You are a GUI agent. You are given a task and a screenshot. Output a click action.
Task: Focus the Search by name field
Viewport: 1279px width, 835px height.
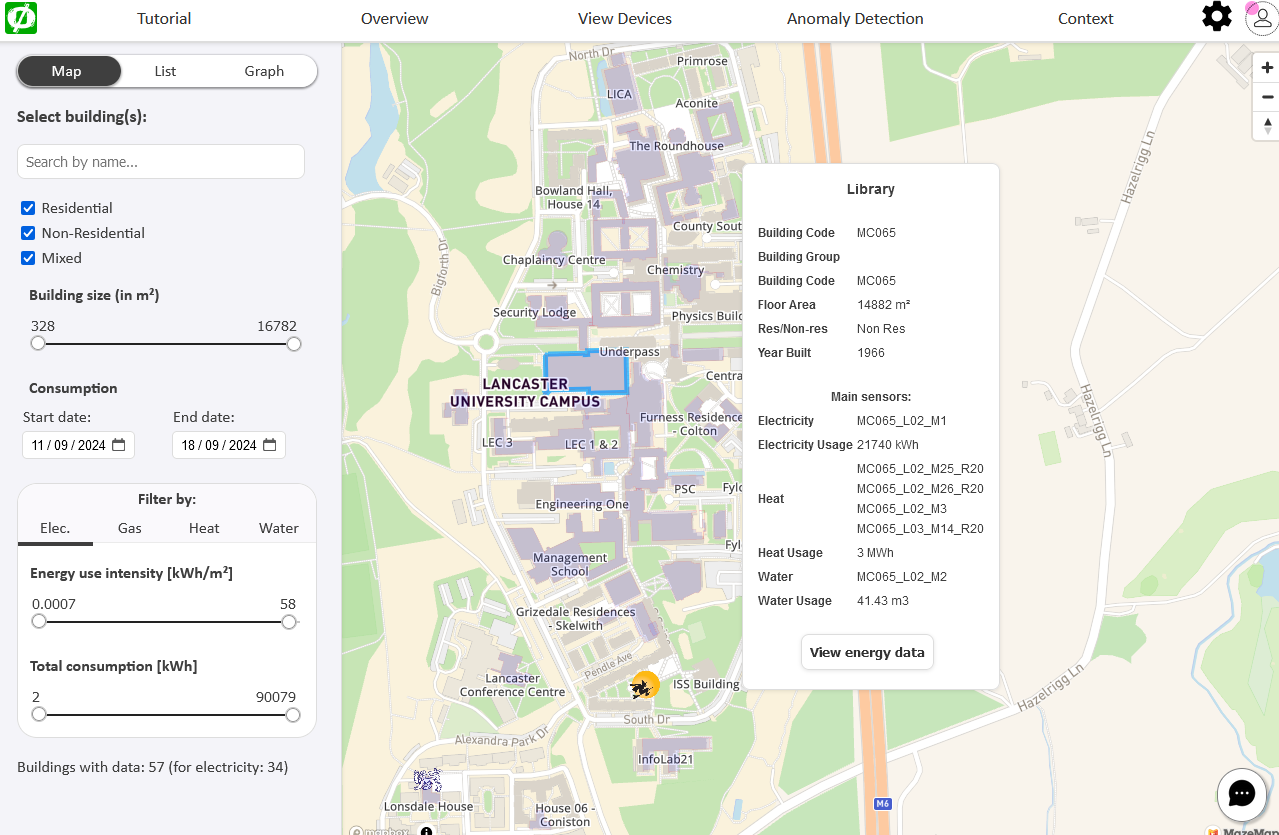(161, 162)
